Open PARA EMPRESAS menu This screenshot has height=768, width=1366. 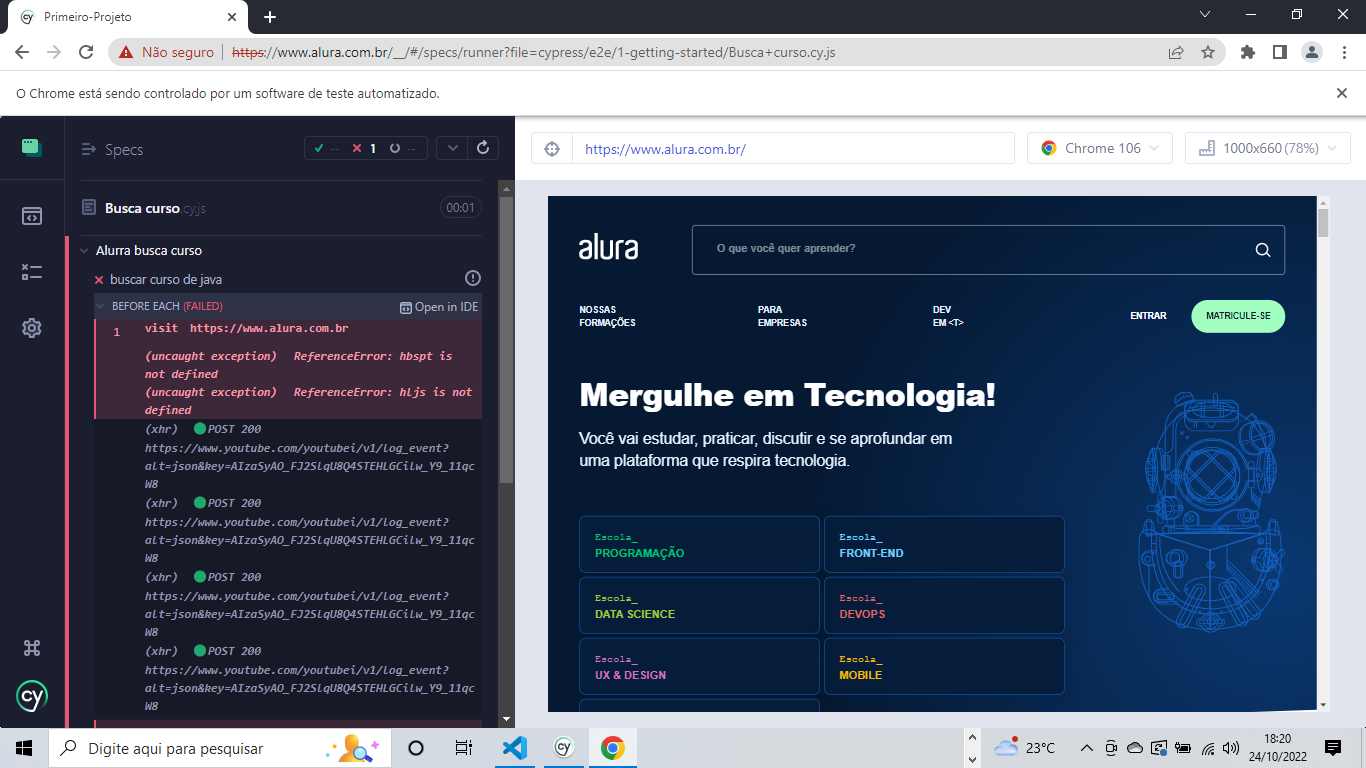click(x=782, y=316)
